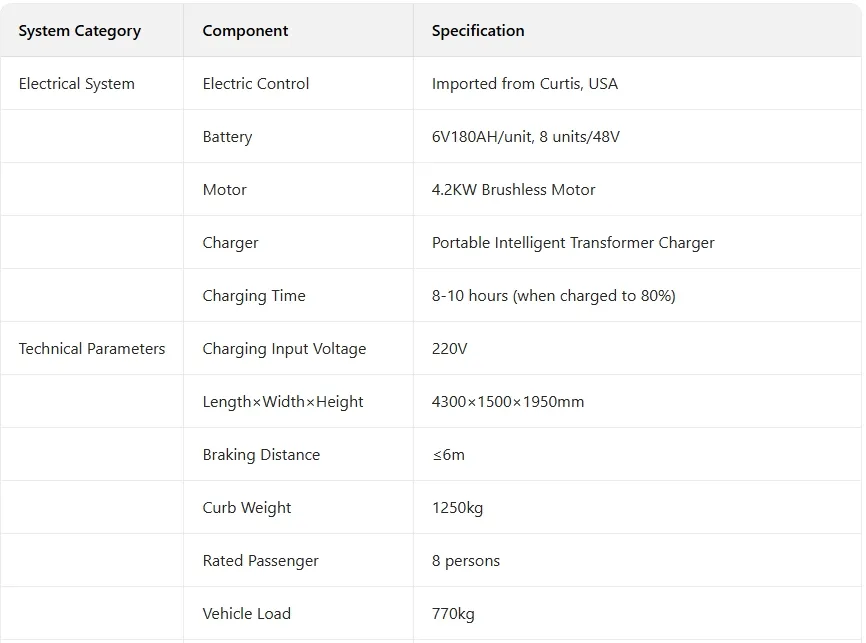Click the Electric Control component cell

click(x=256, y=84)
